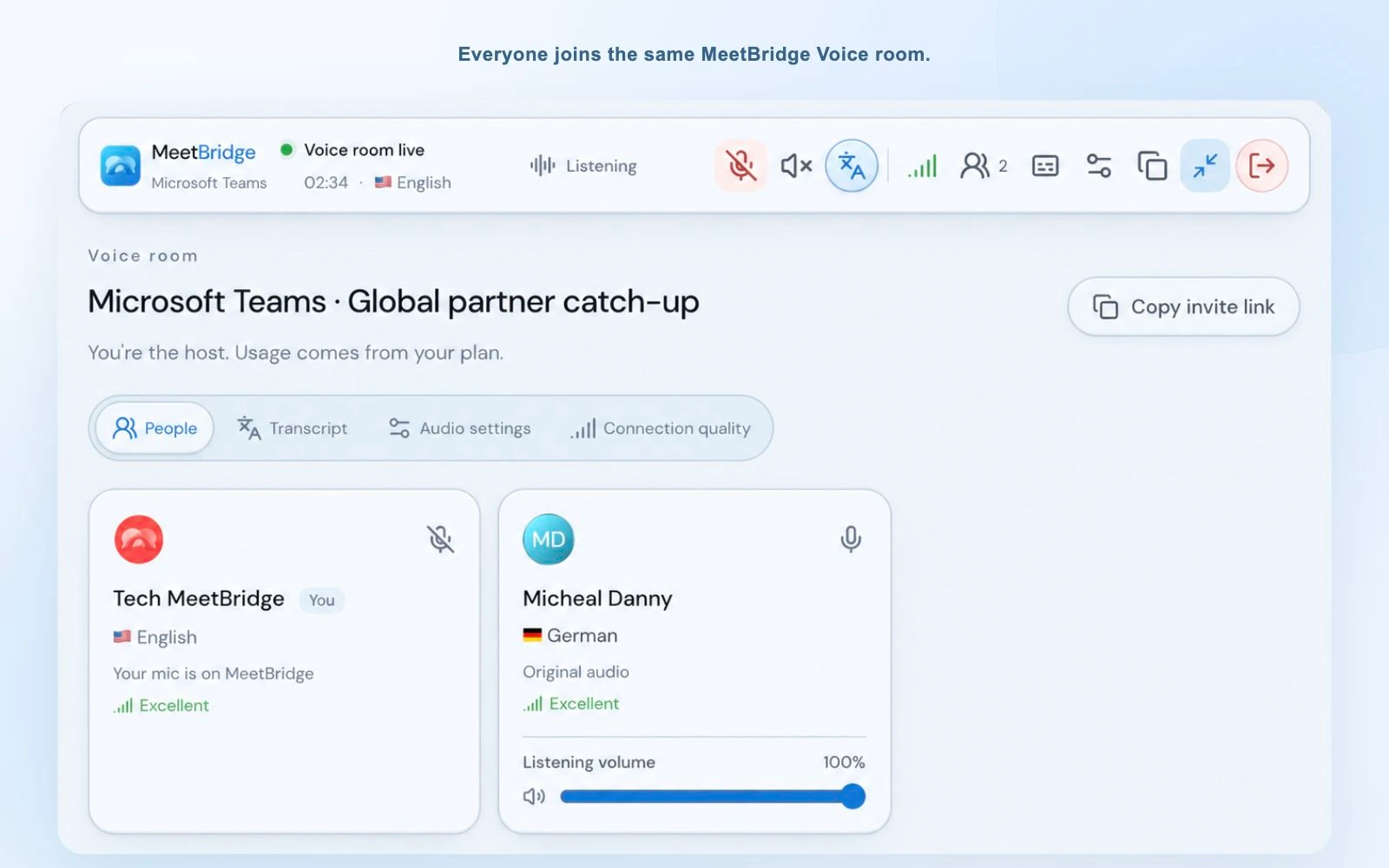Click the microphone icon on Micheal Danny's card
This screenshot has height=868, width=1389.
[851, 539]
